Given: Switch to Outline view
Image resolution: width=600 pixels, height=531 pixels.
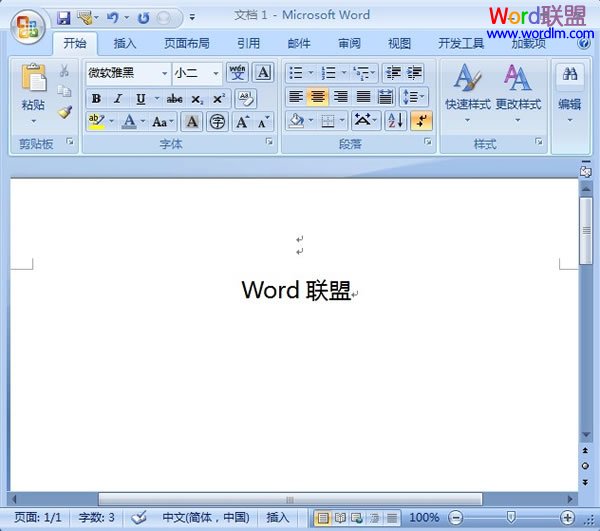Looking at the screenshot, I should click(375, 518).
